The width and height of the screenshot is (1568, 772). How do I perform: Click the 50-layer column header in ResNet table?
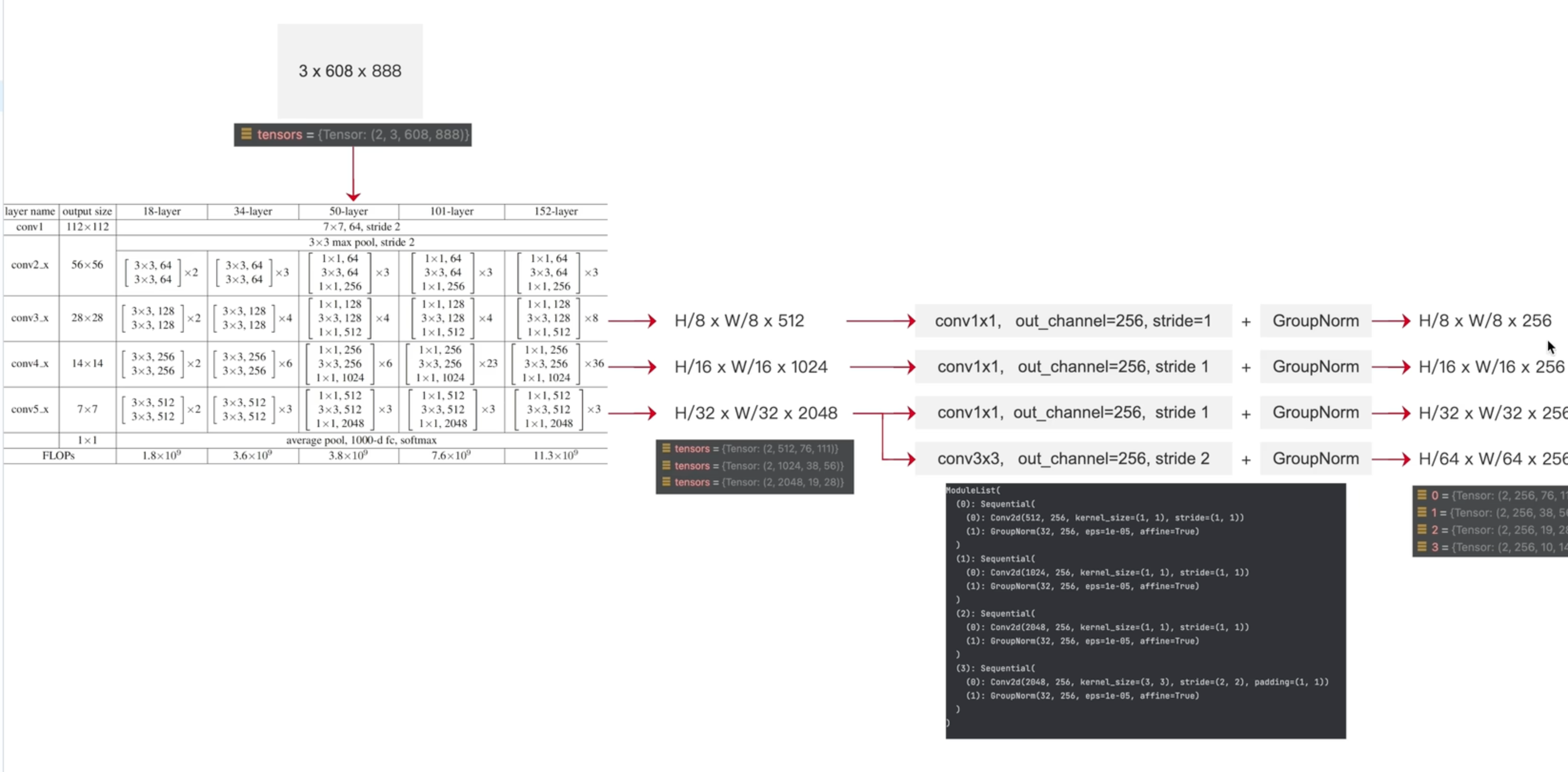tap(349, 211)
